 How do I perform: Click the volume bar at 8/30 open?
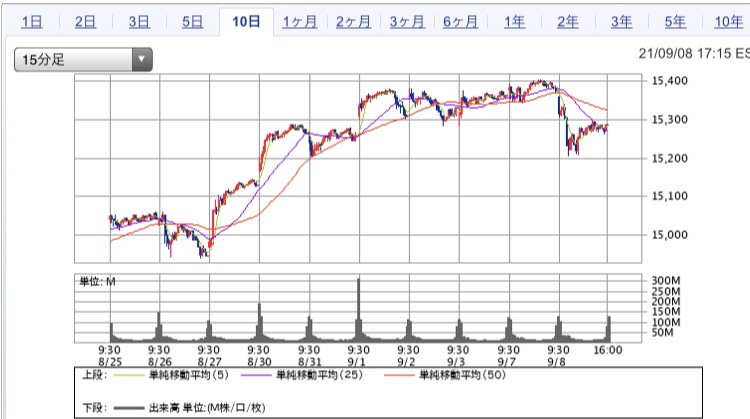point(260,322)
